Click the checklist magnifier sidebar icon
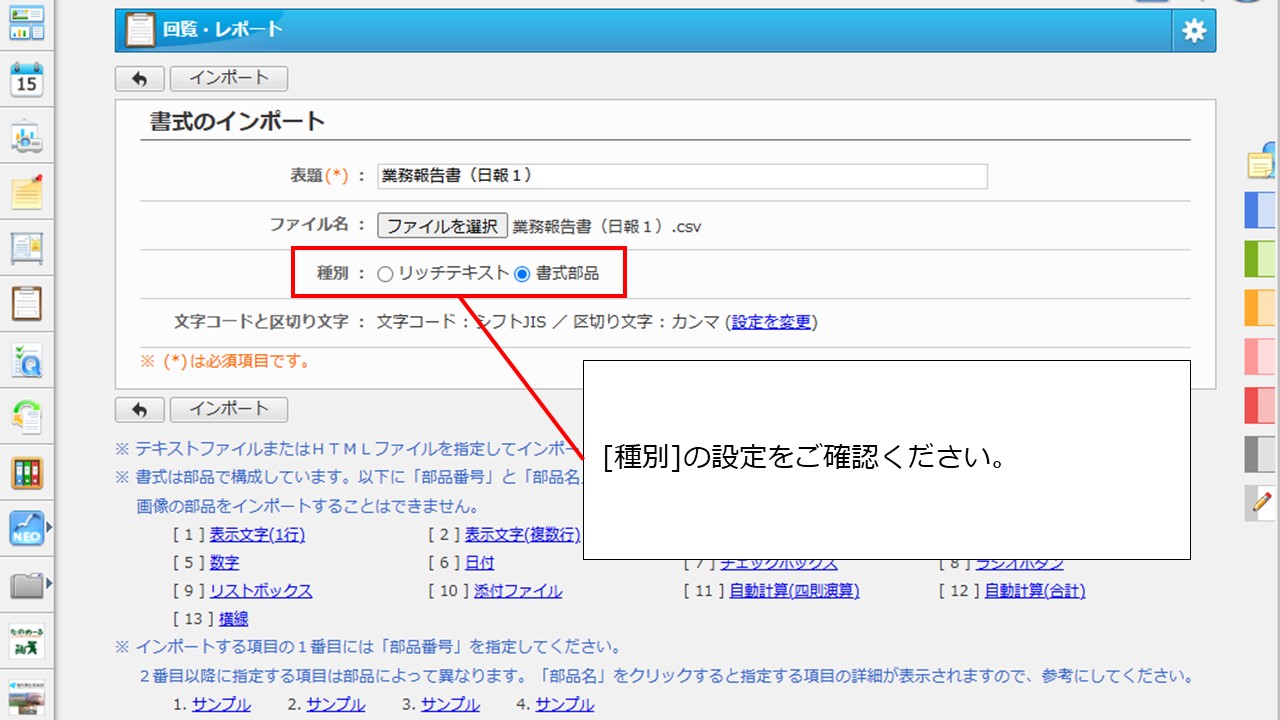Image resolution: width=1280 pixels, height=720 pixels. (27, 360)
